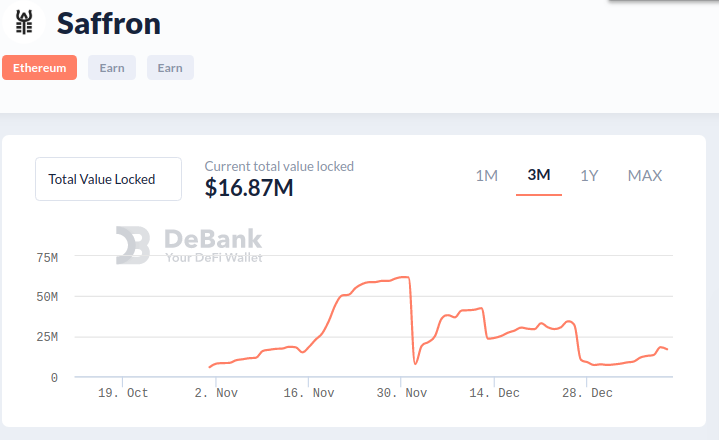This screenshot has width=719, height=440.
Task: Click the $16.87M current value figure
Action: [249, 187]
